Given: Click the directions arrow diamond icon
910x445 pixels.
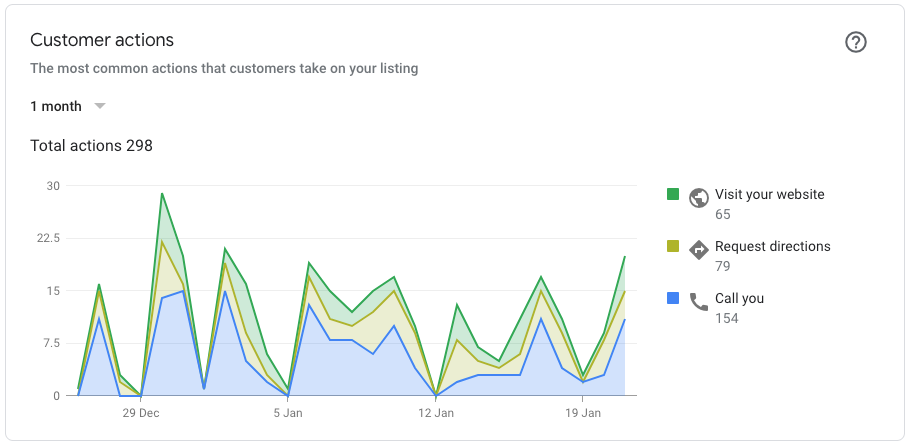Looking at the screenshot, I should pos(699,250).
